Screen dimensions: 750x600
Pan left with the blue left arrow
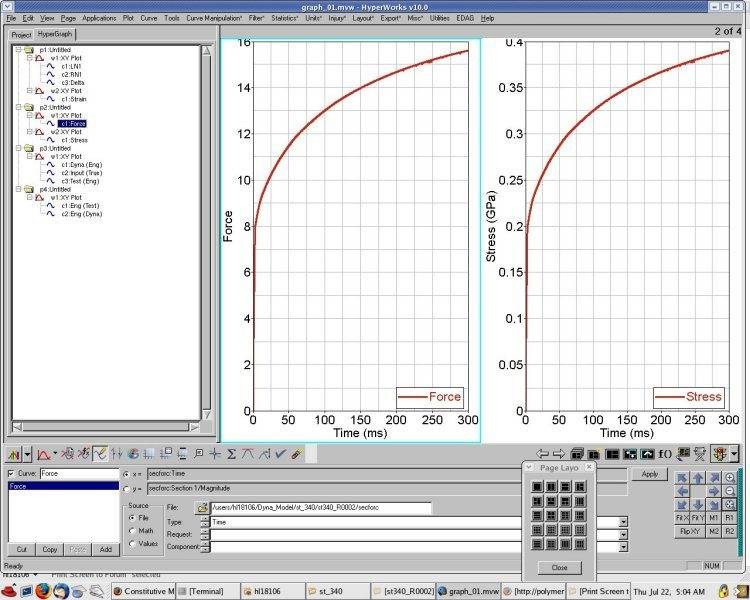tap(682, 491)
